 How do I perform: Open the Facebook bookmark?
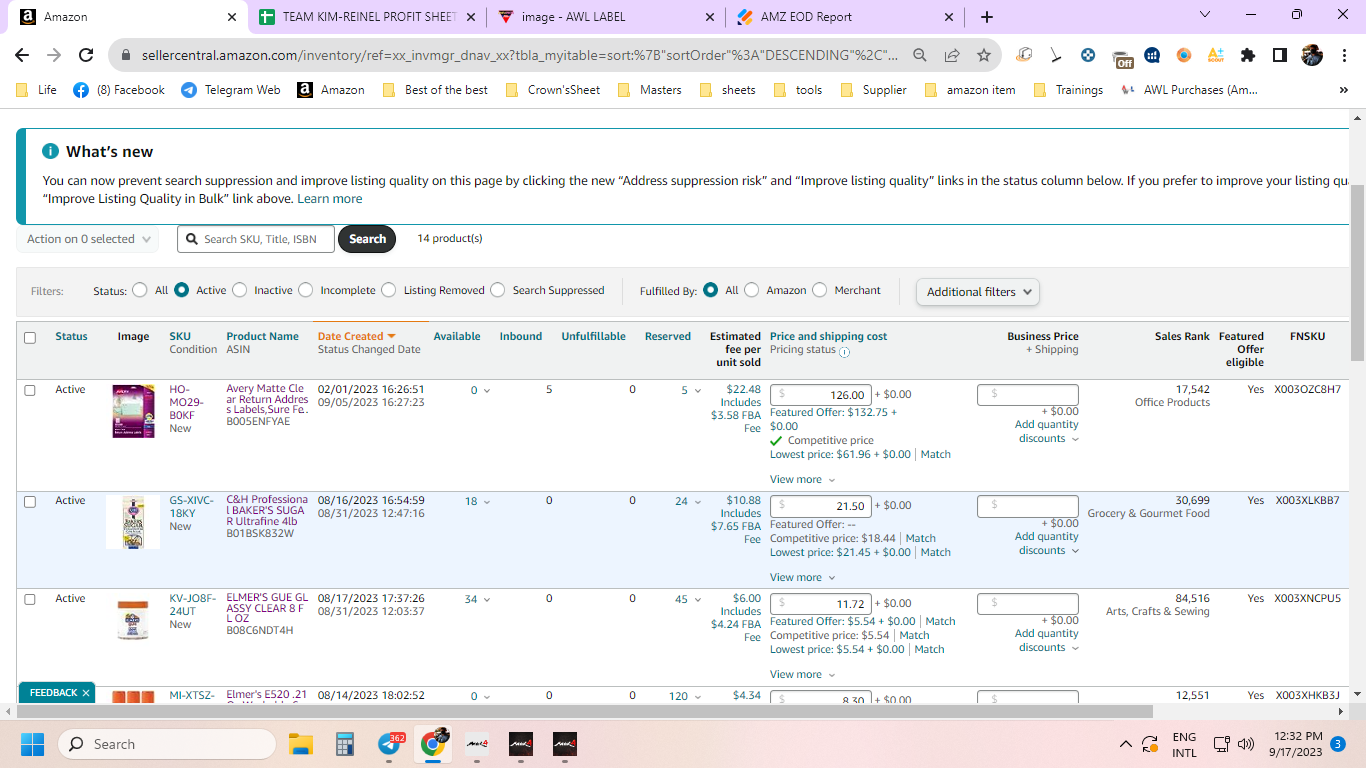point(119,90)
